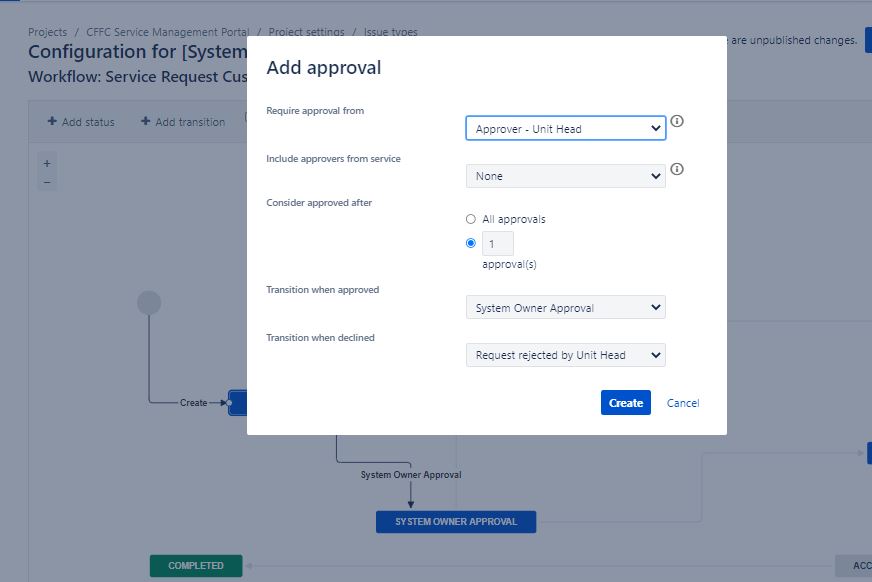Select the COMPLETED status node

point(196,565)
